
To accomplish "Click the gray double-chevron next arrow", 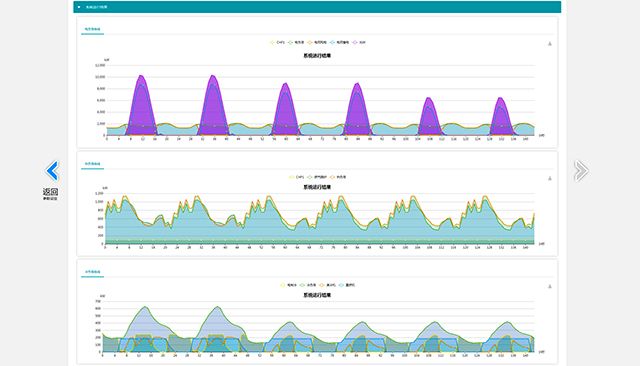I will pyautogui.click(x=581, y=171).
